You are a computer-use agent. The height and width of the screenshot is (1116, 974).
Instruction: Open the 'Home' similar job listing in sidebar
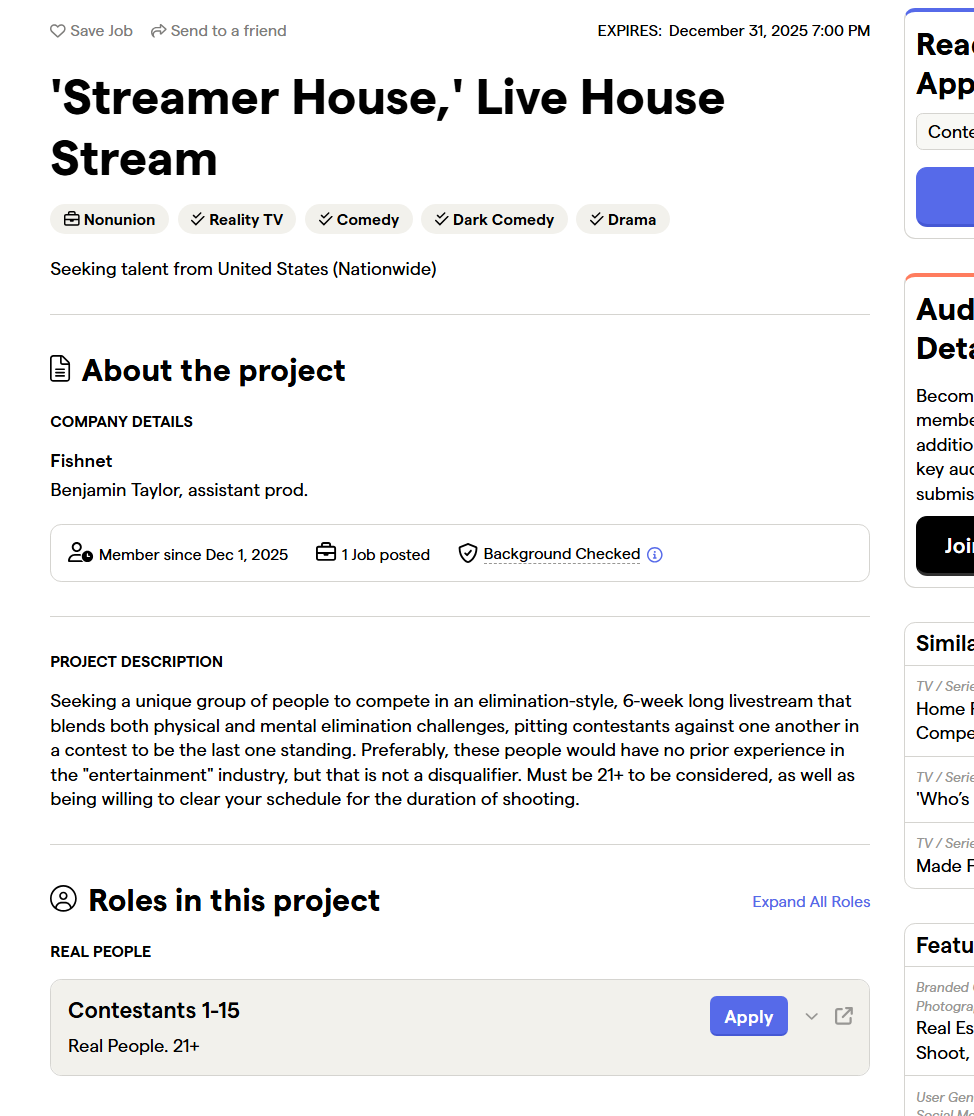(x=945, y=720)
